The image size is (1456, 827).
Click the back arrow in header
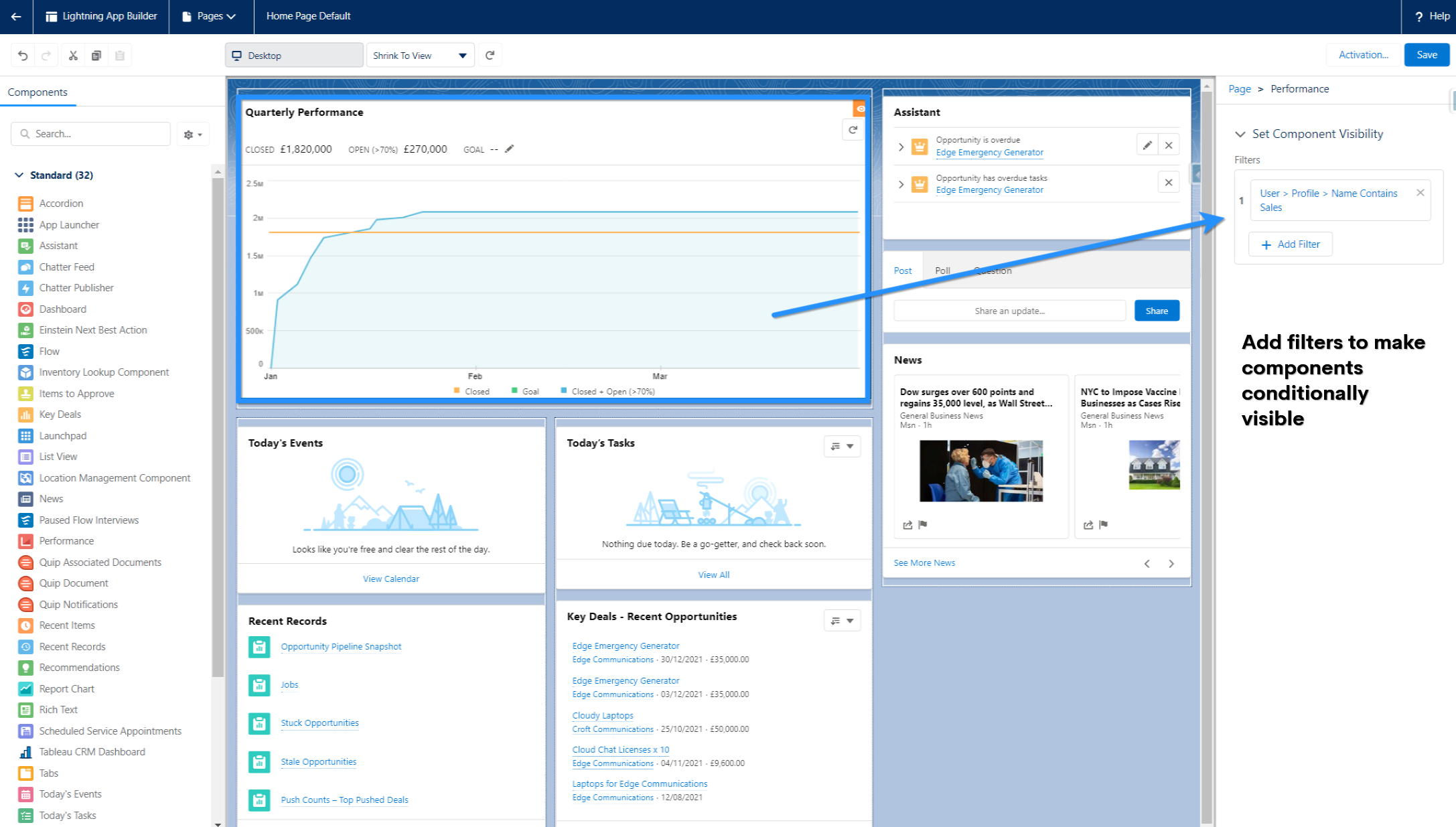click(x=16, y=16)
